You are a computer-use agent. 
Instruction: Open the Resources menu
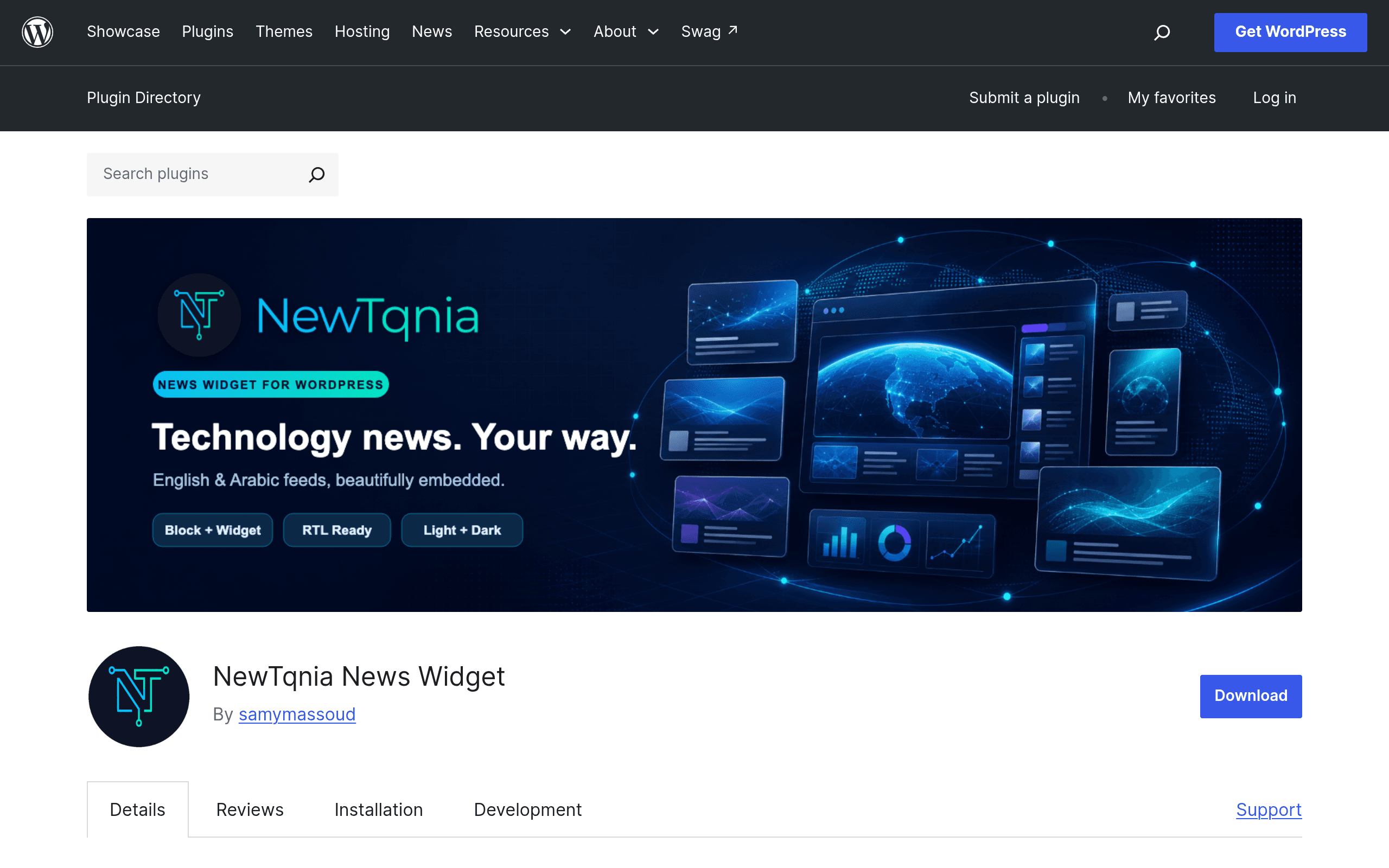(x=512, y=31)
